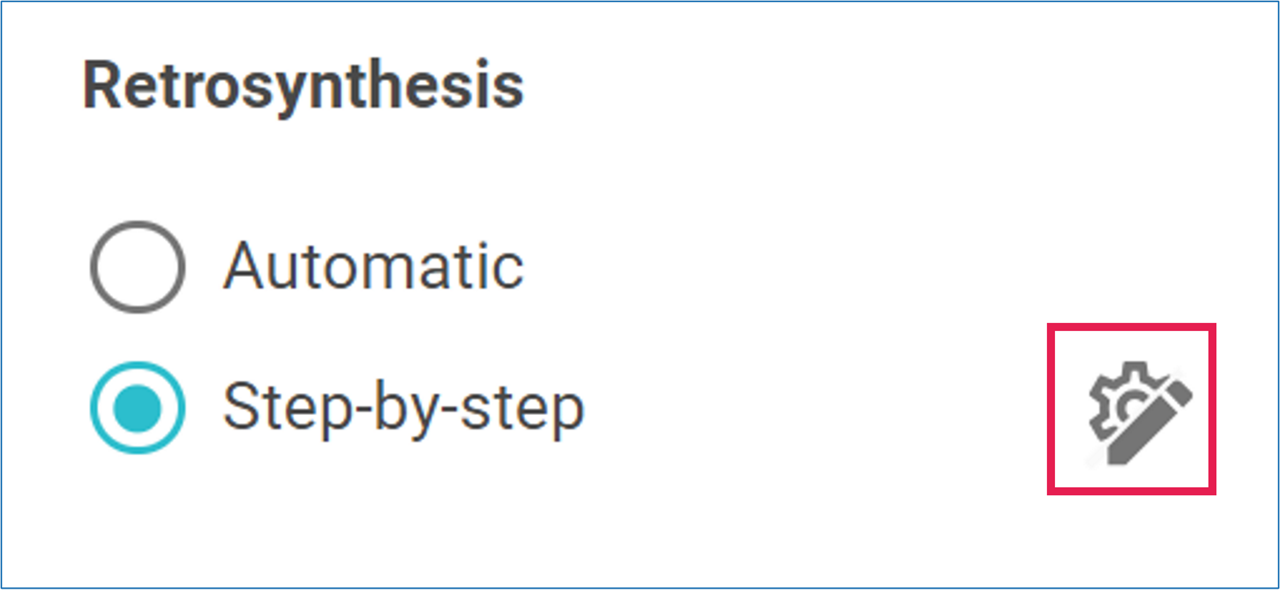Viewport: 1280px width, 590px height.
Task: Click the Retrosynthesis section heading
Action: click(x=302, y=86)
